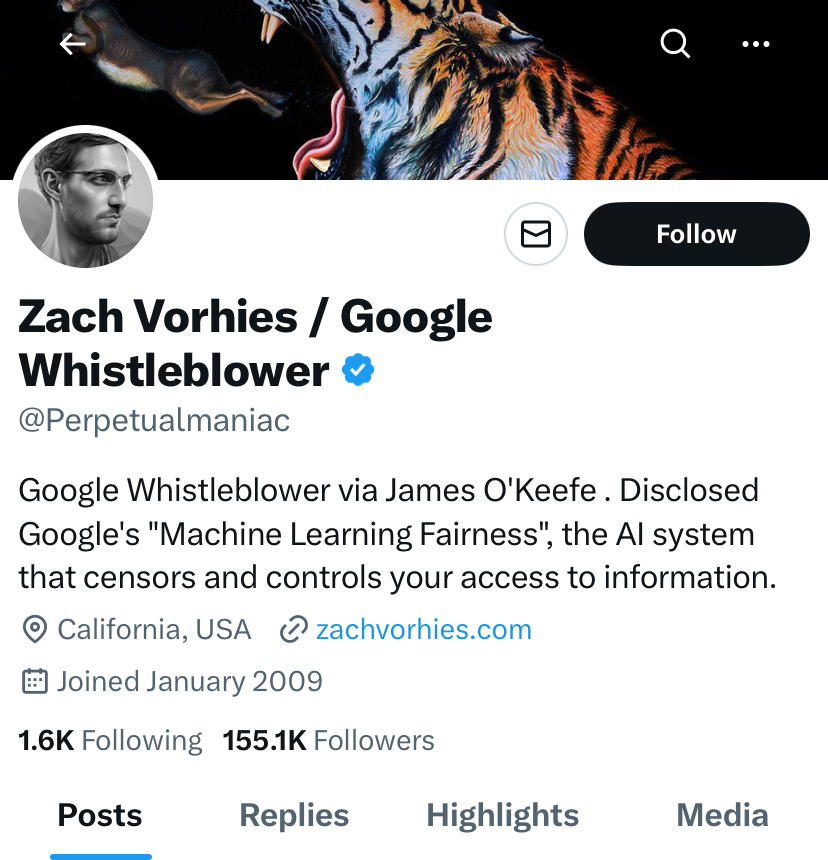Viewport: 828px width, 860px height.
Task: Open search with the magnifier icon
Action: [675, 43]
